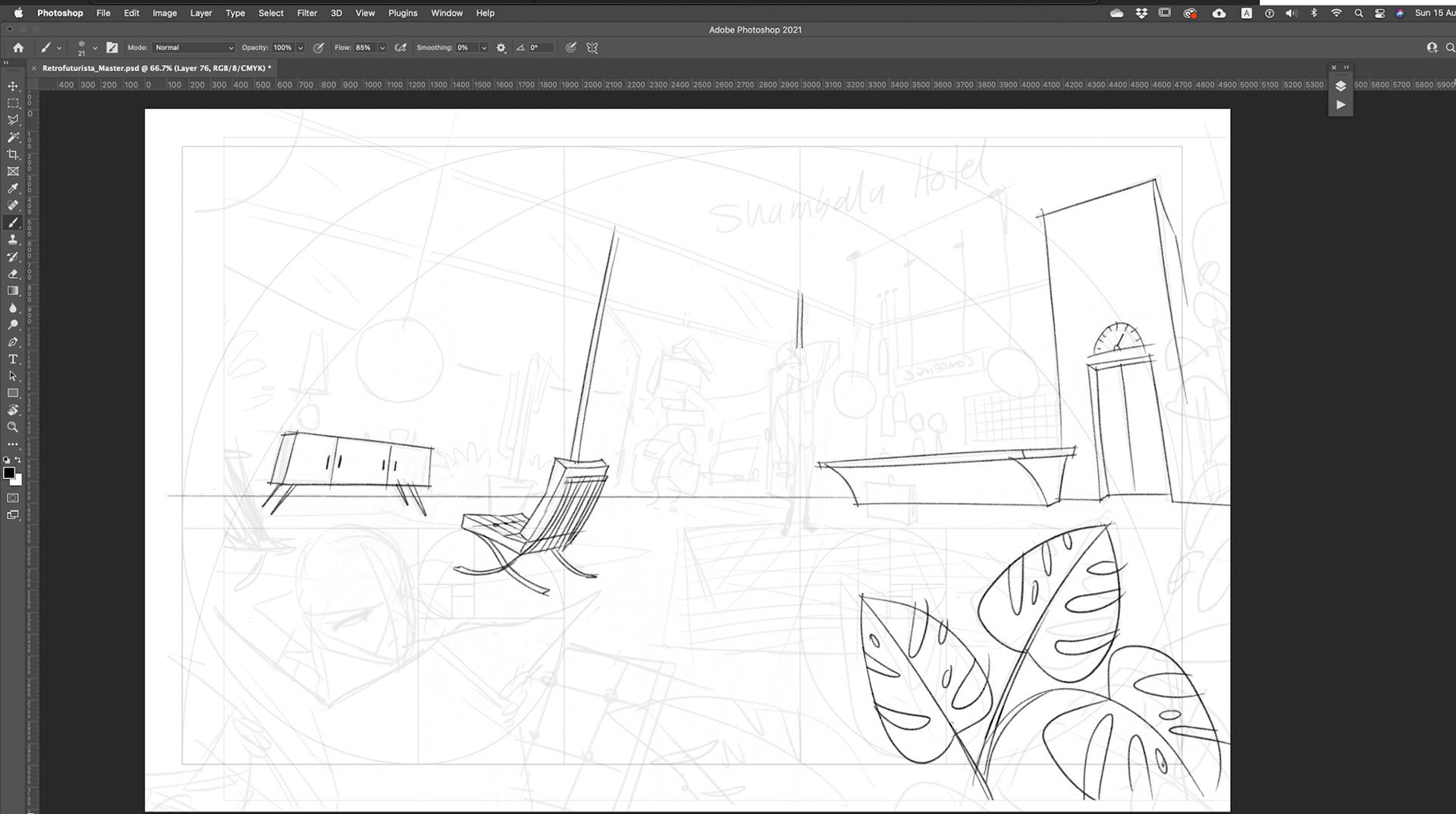Screen dimensions: 1456x814
Task: Choose the Eyedropper tool
Action: tap(13, 188)
